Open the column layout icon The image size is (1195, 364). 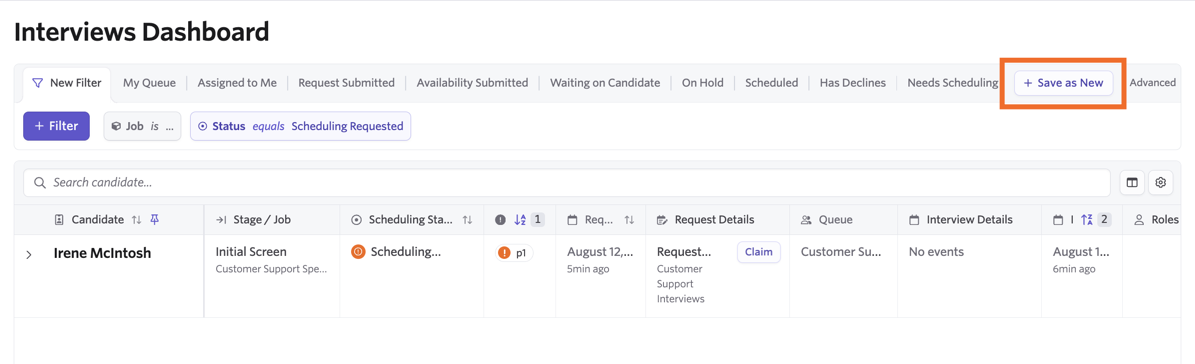click(x=1132, y=183)
